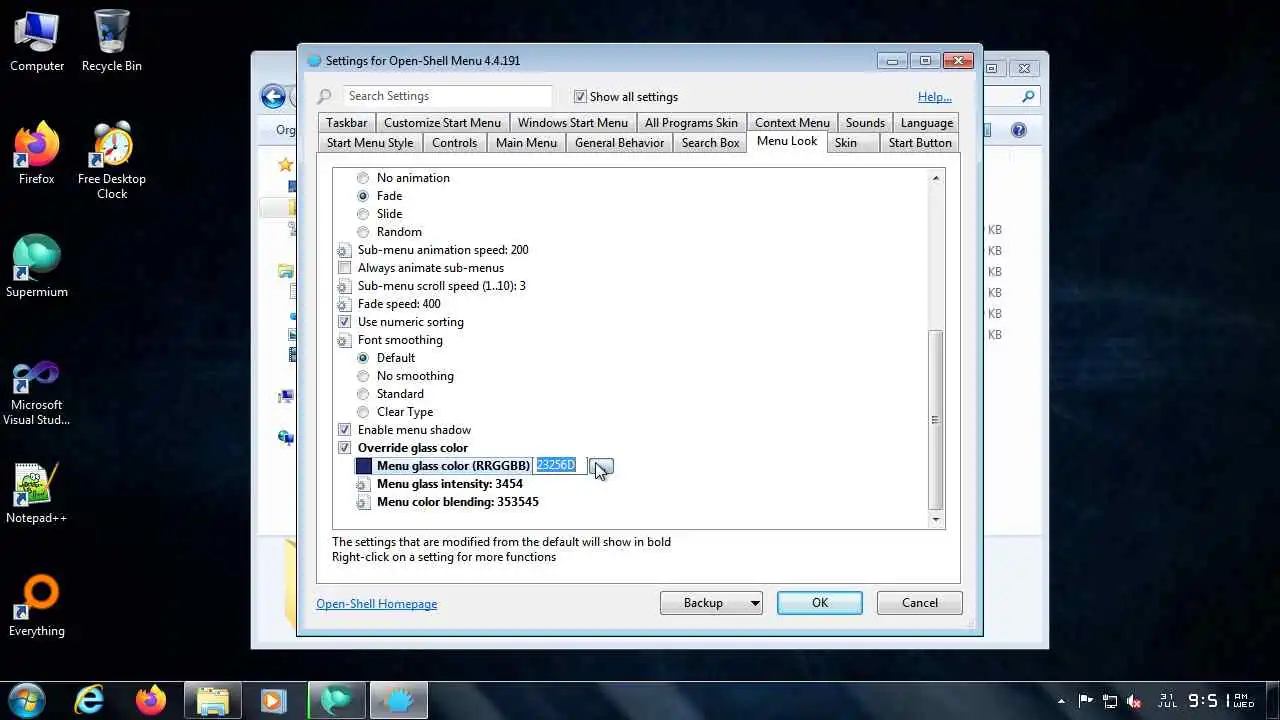Launch Firefox from the desktop shortcut

pos(37,154)
